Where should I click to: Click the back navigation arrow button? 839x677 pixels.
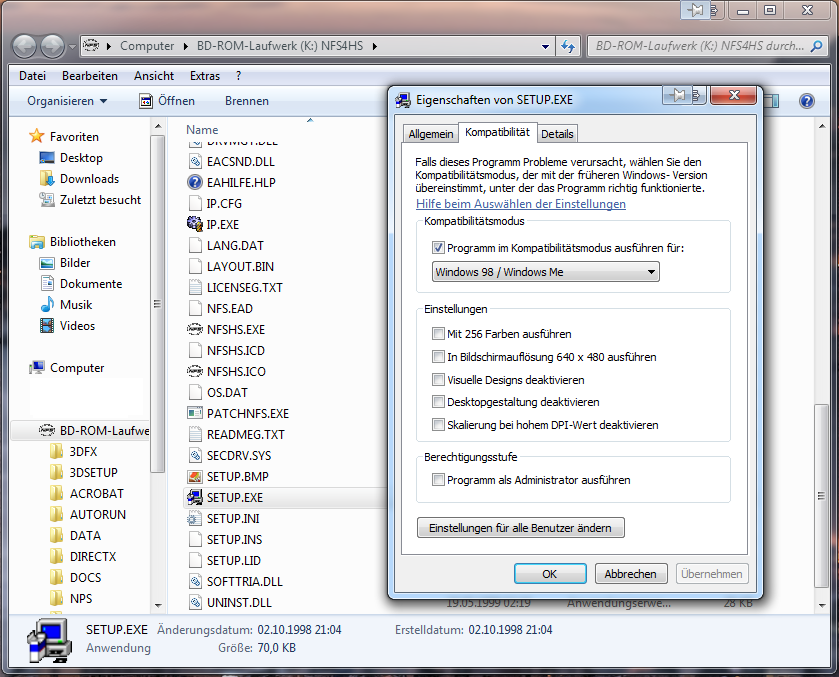[x=25, y=46]
